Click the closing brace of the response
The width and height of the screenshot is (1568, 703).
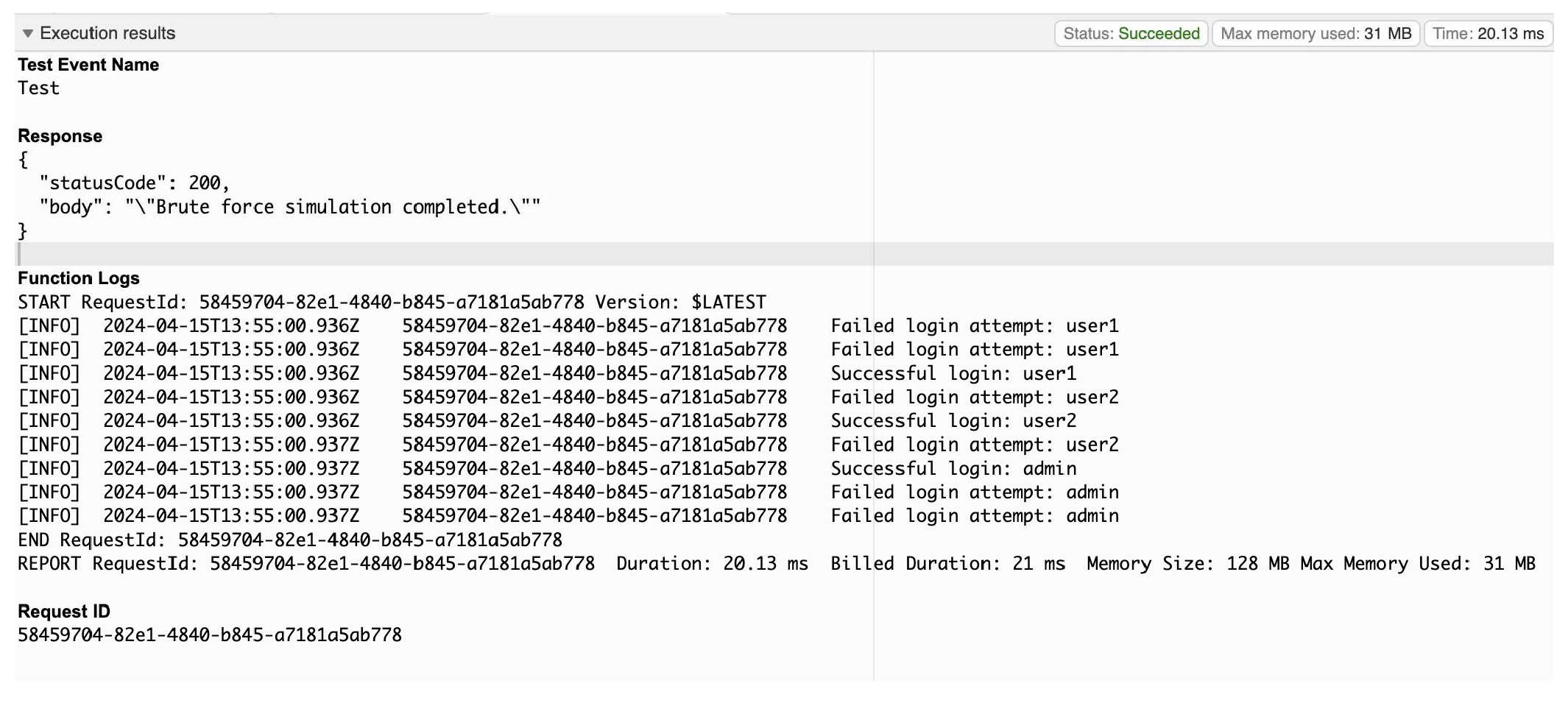click(23, 231)
